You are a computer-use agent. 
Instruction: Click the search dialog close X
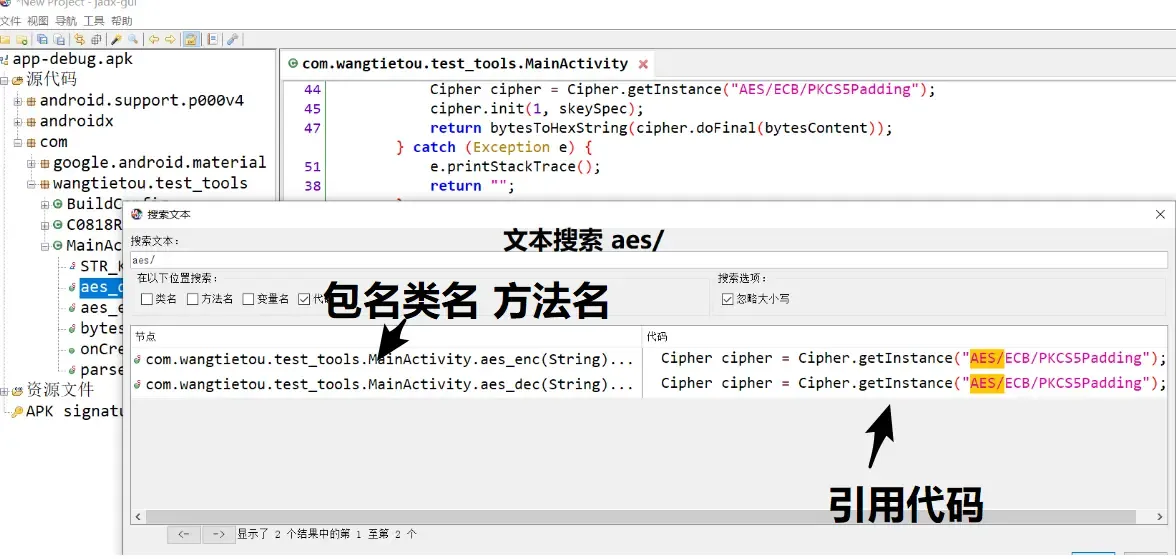[1160, 215]
